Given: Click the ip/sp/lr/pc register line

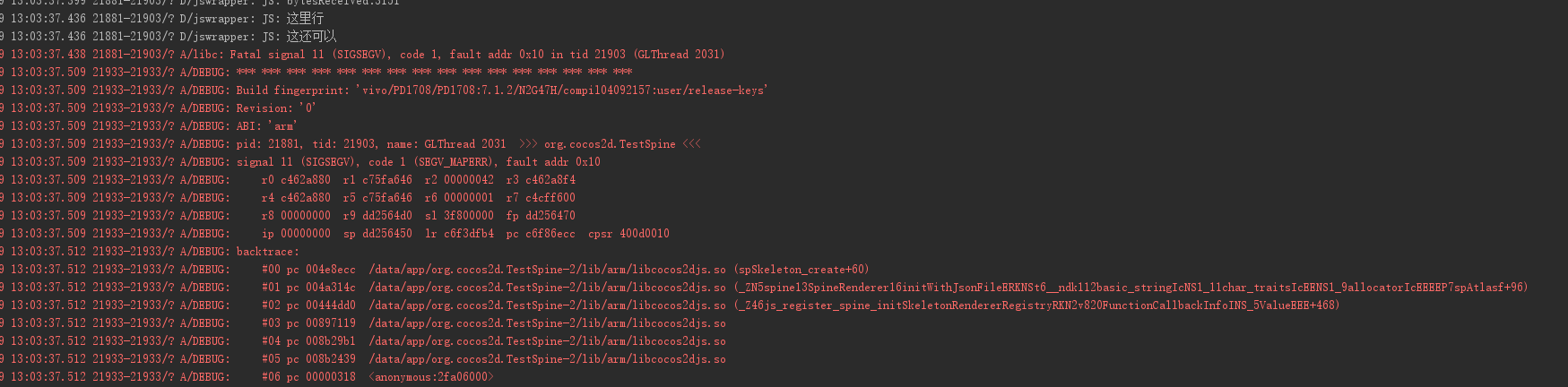Looking at the screenshot, I should (x=465, y=234).
